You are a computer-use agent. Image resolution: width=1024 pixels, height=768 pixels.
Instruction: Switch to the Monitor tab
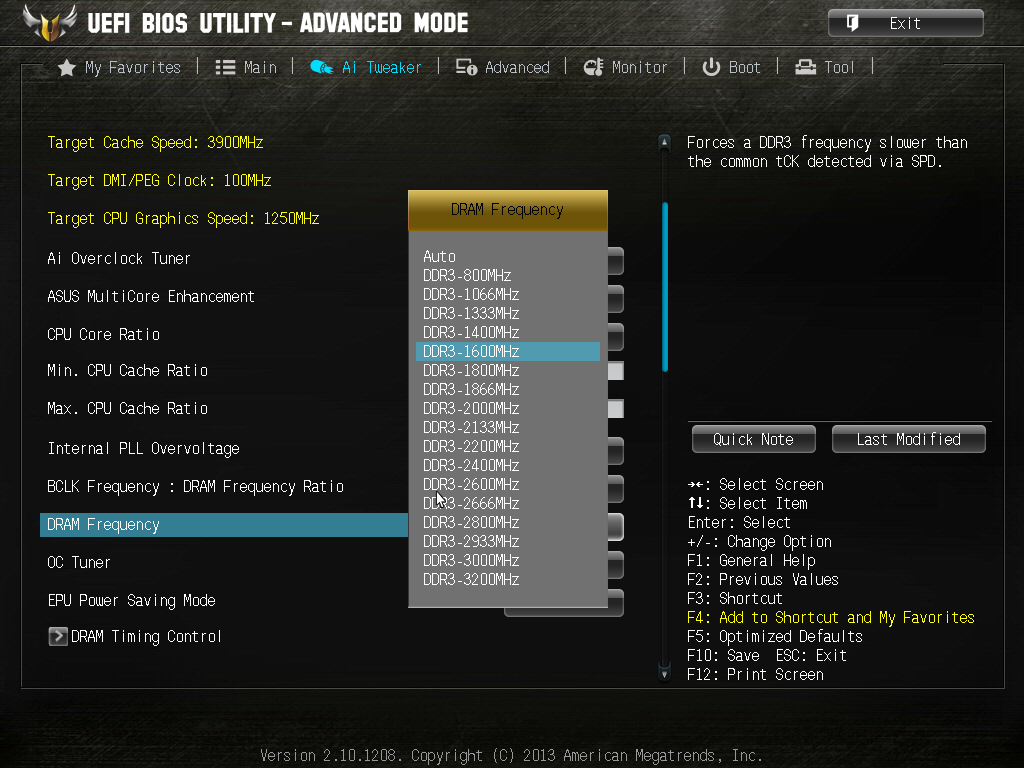pyautogui.click(x=626, y=67)
